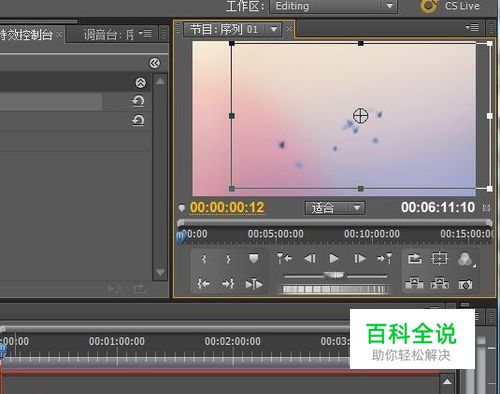
Task: Click the left-middle handle of the clip bounding box
Action: pyautogui.click(x=232, y=116)
